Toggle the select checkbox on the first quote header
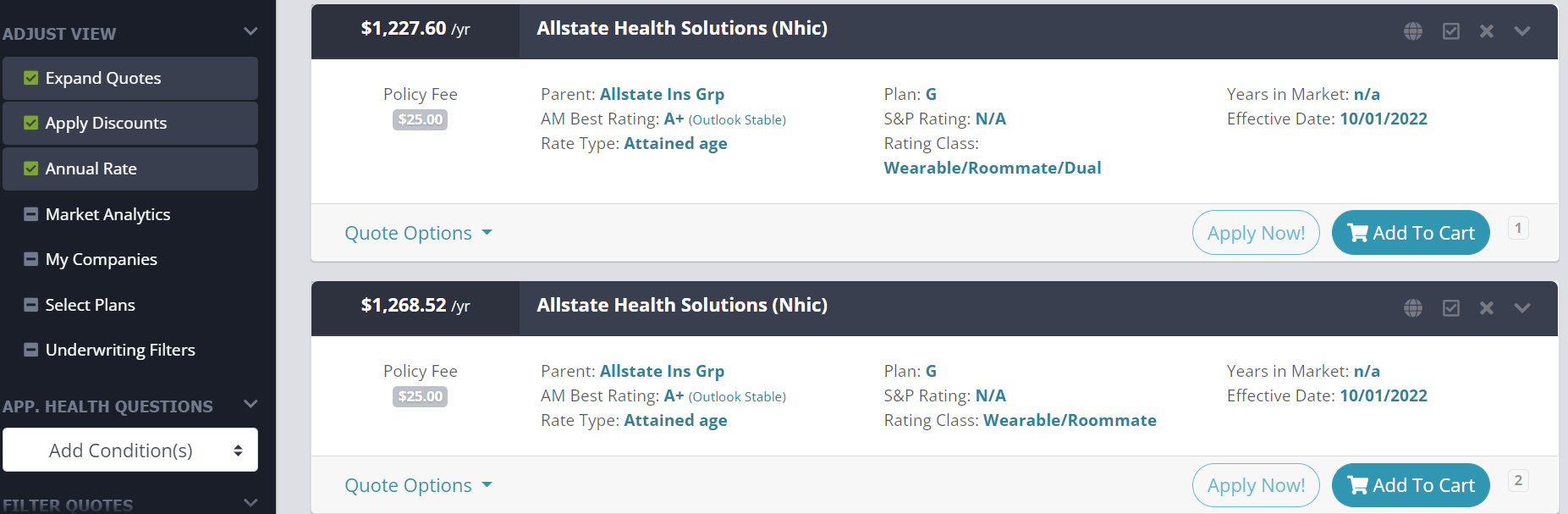Viewport: 1568px width, 514px height. (x=1450, y=30)
